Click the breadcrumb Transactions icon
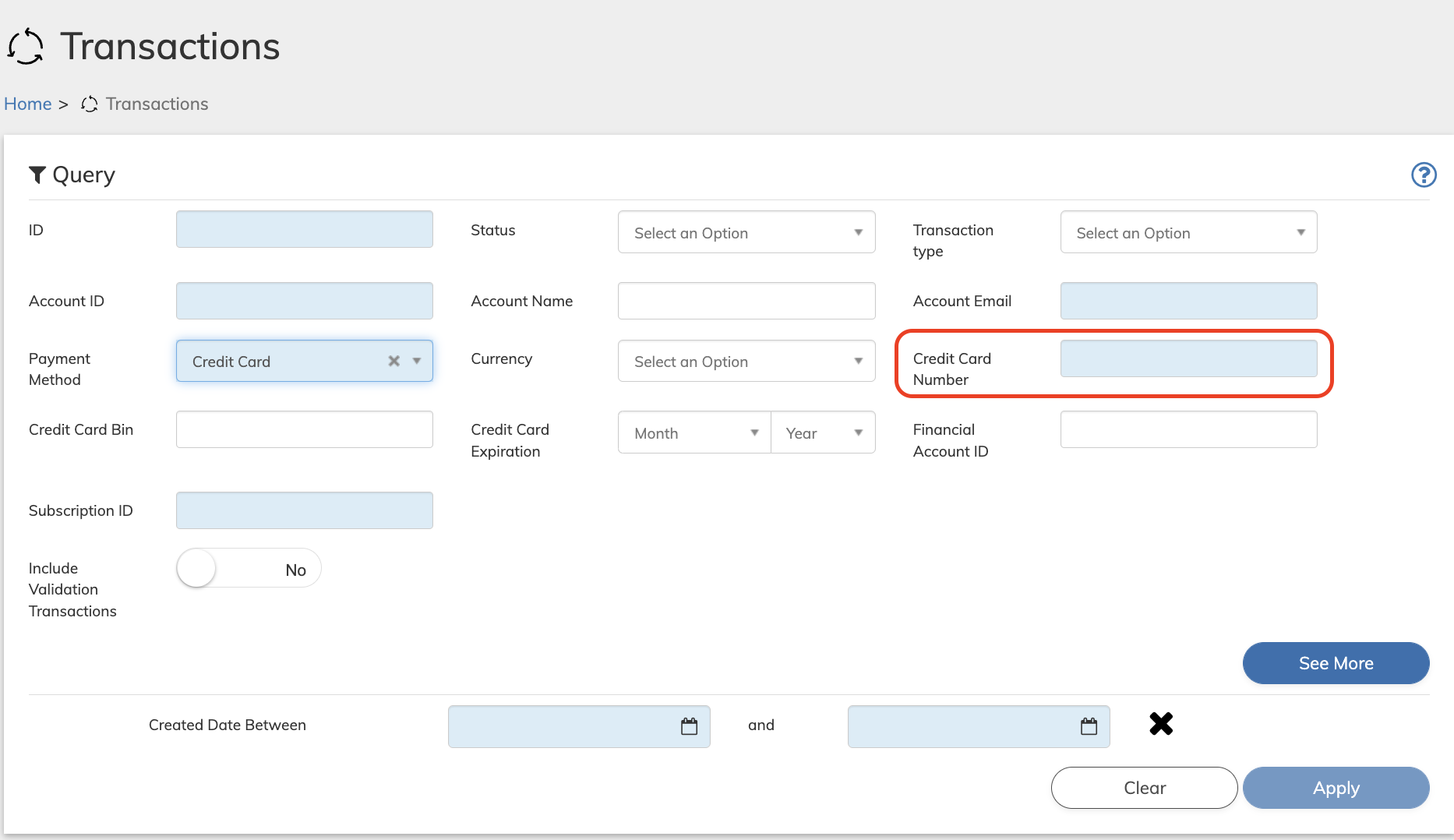Image resolution: width=1454 pixels, height=840 pixels. coord(90,104)
